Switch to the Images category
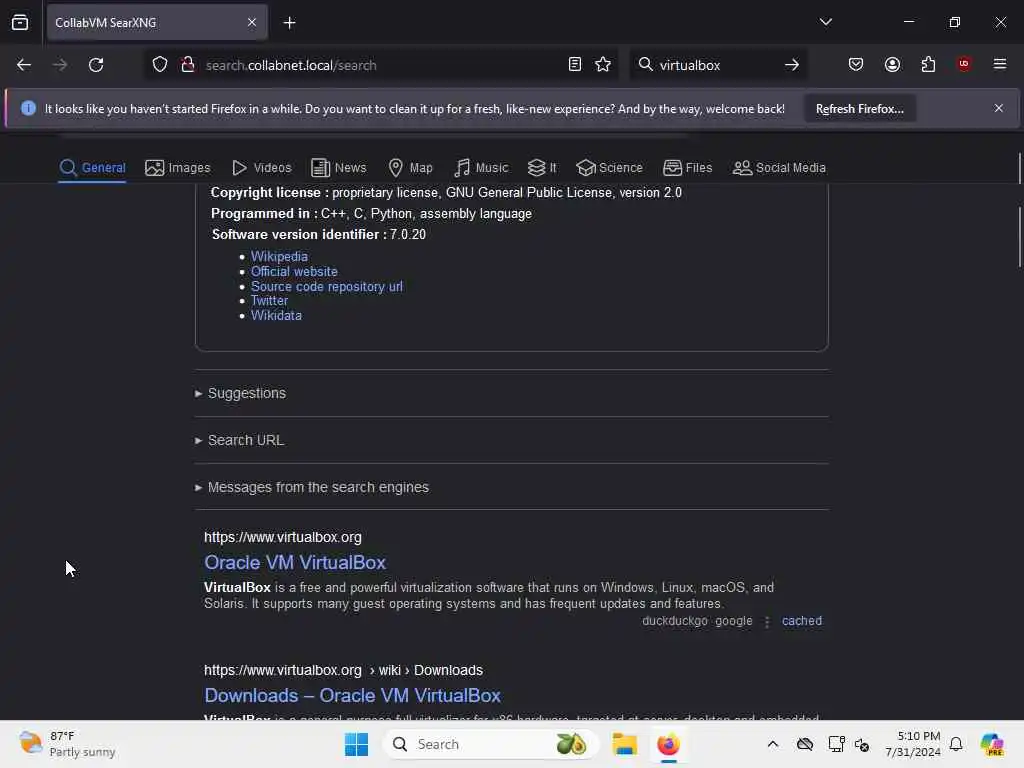This screenshot has height=768, width=1024. 178,168
